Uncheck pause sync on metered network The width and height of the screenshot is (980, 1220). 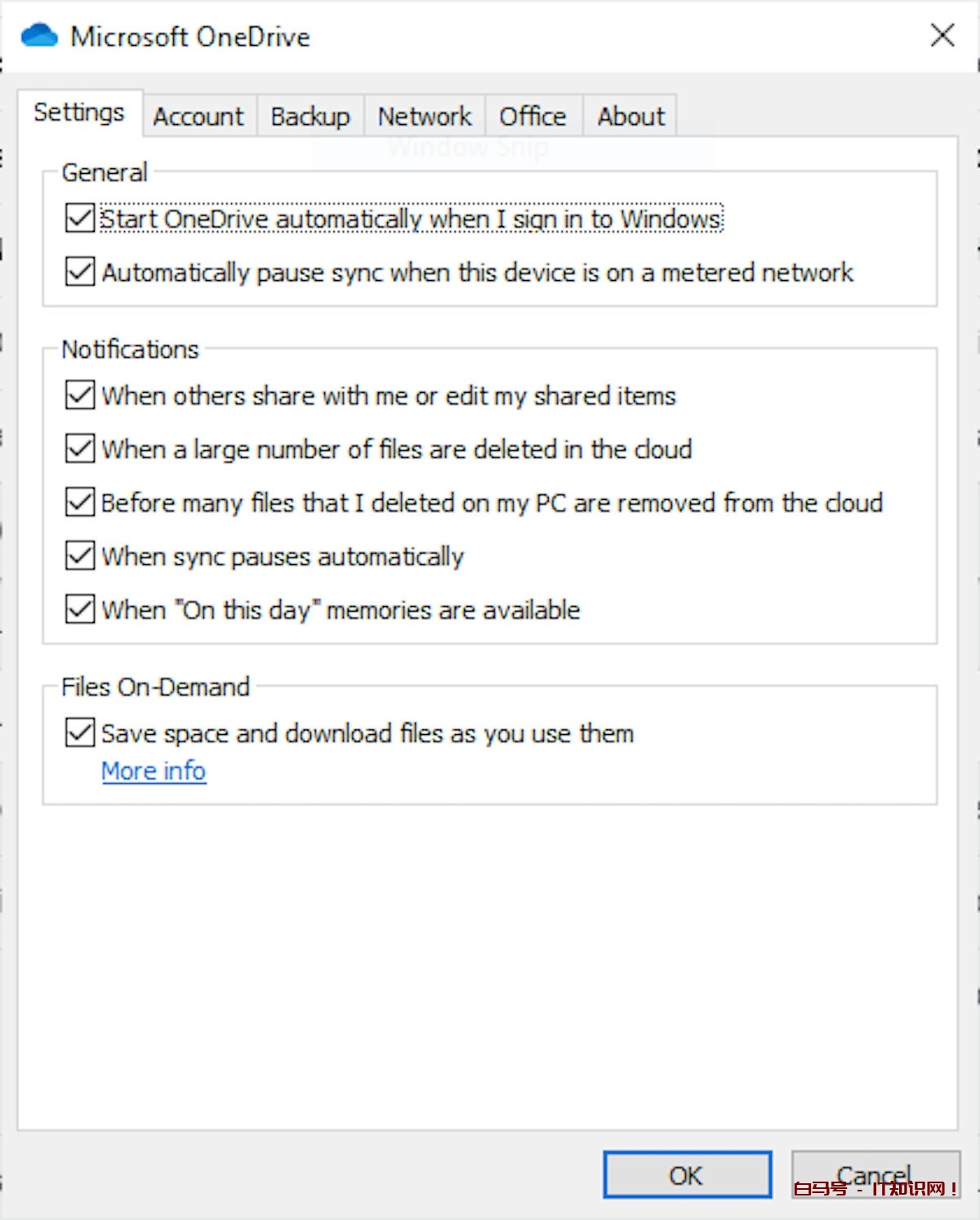80,272
